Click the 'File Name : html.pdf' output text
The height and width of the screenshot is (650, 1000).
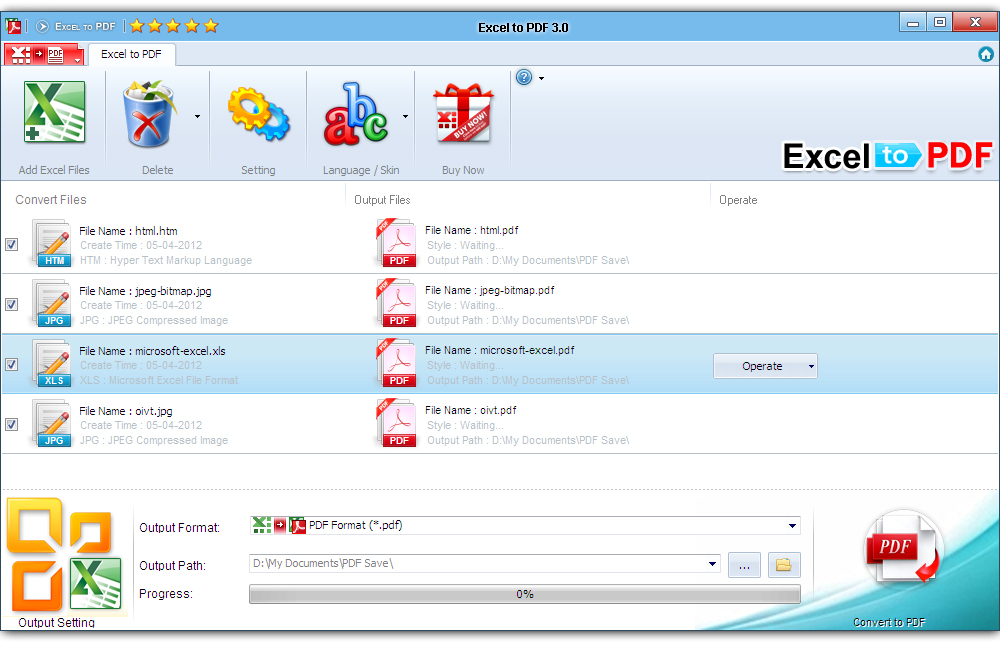coord(471,230)
